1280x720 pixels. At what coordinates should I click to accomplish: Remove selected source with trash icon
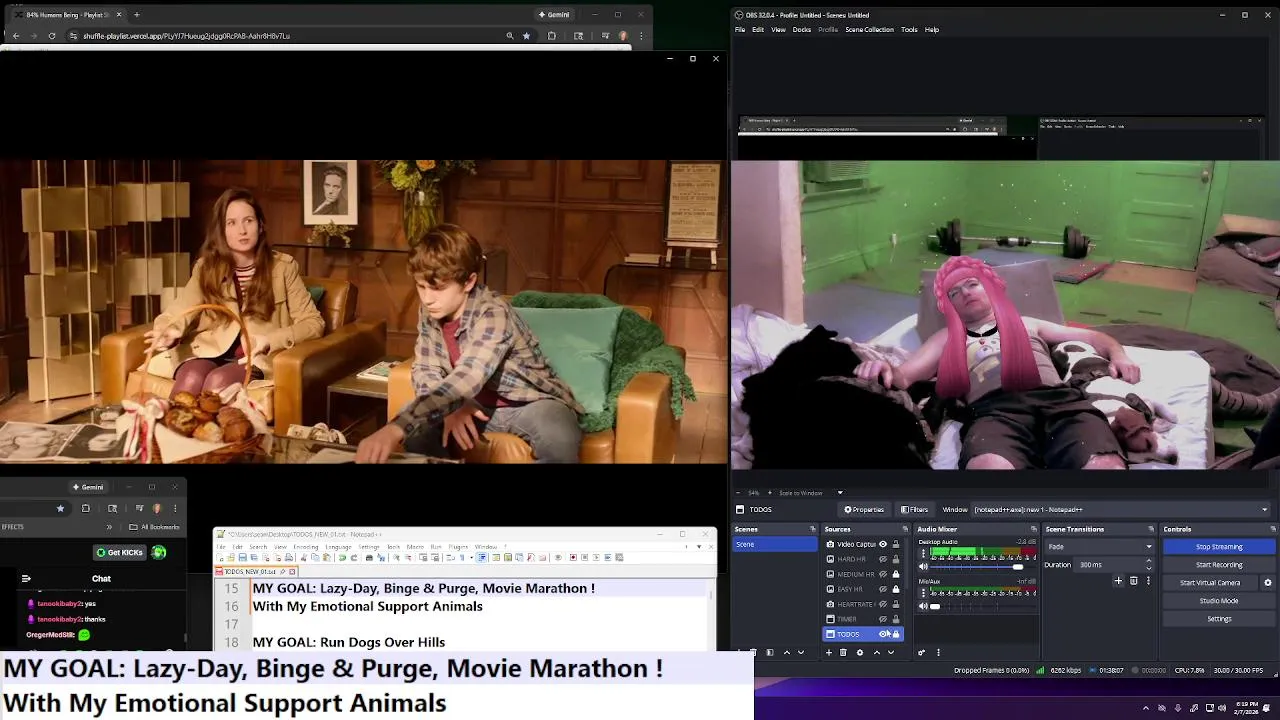843,653
